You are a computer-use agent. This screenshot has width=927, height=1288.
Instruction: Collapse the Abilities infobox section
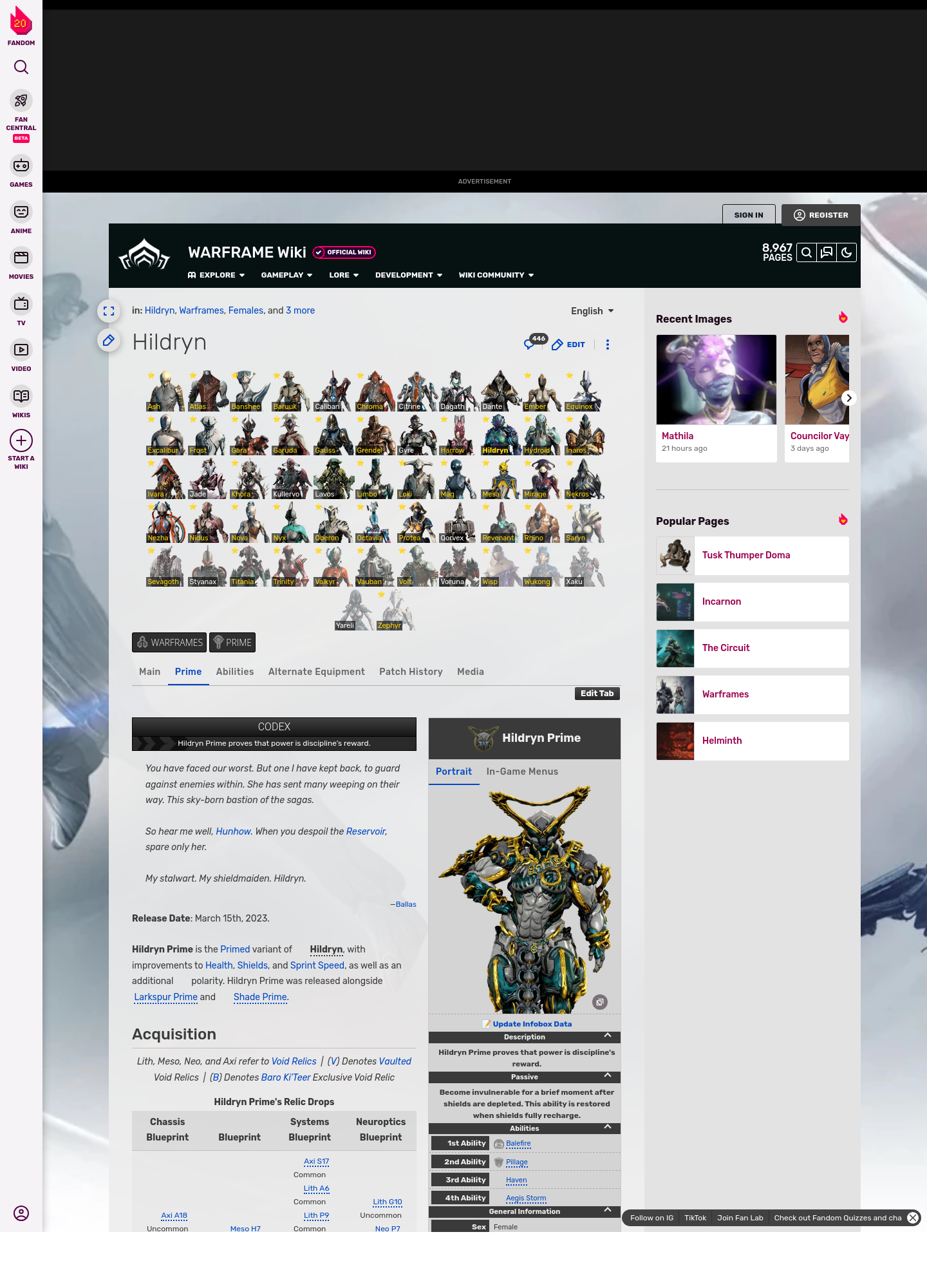point(607,1128)
